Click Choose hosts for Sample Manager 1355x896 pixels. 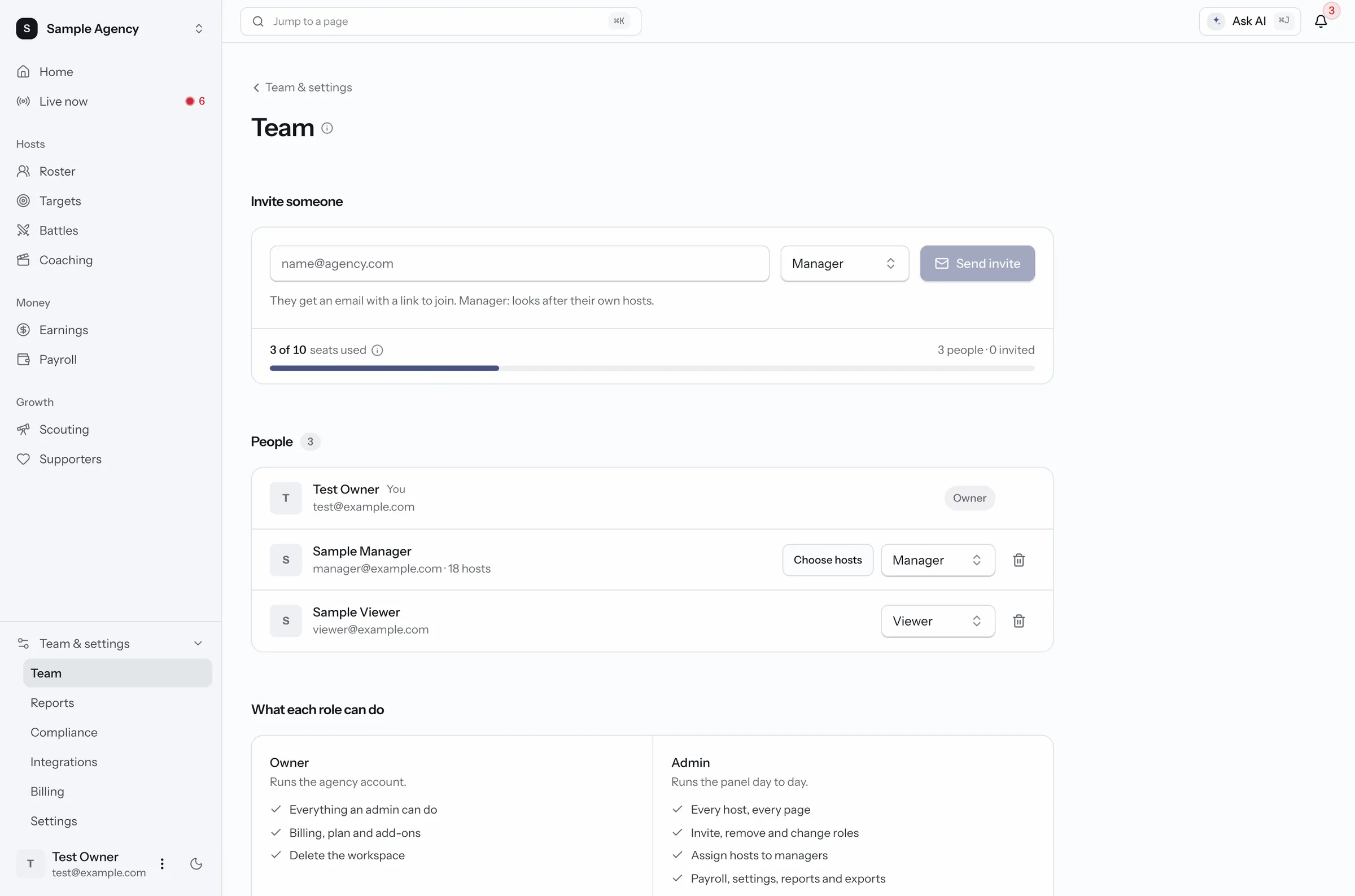tap(827, 561)
